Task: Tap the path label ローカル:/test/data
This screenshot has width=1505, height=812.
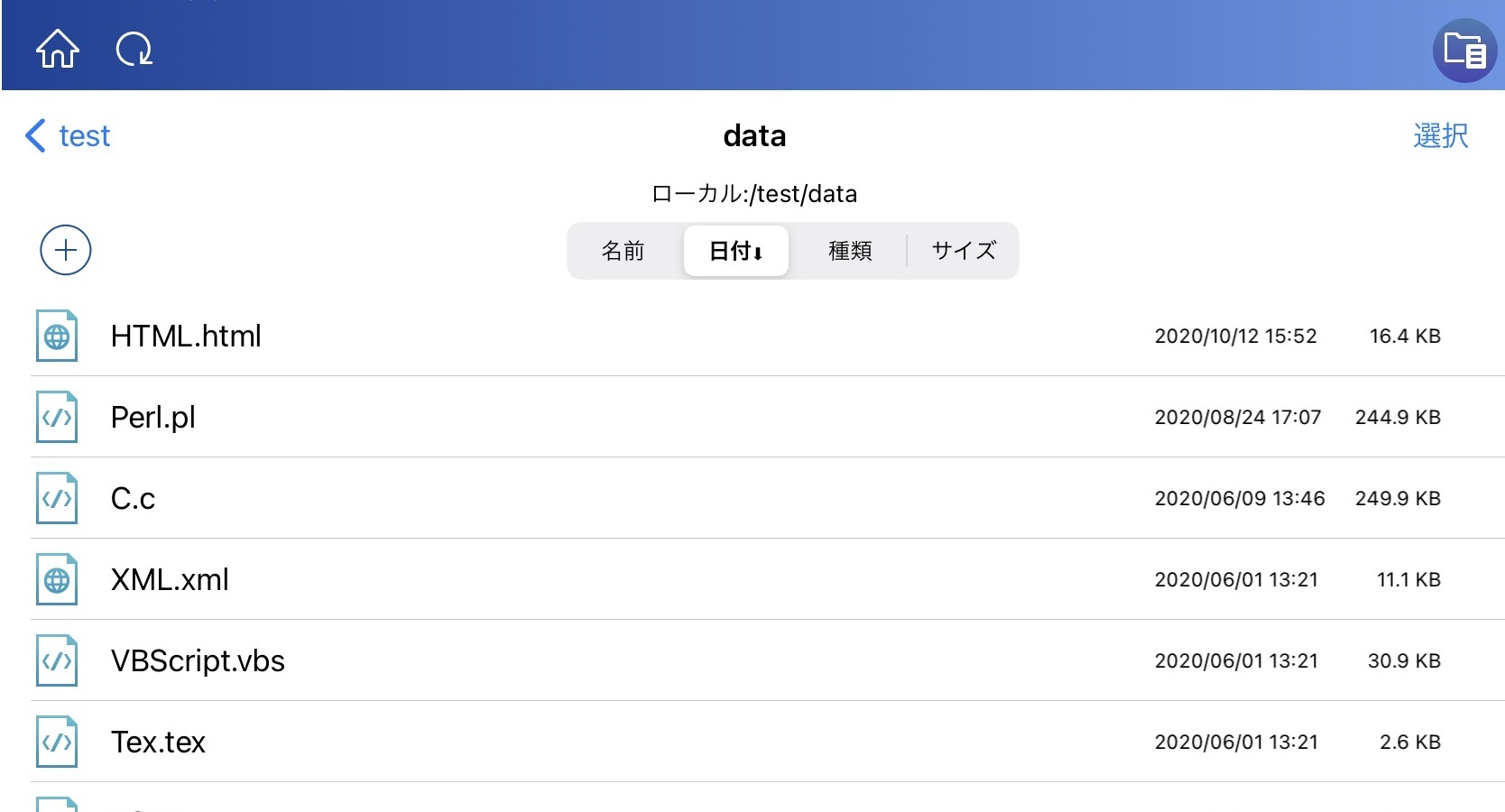Action: [754, 194]
